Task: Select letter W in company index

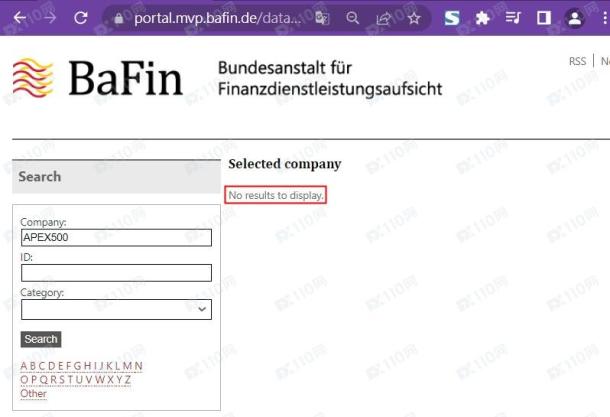Action: pyautogui.click(x=100, y=379)
